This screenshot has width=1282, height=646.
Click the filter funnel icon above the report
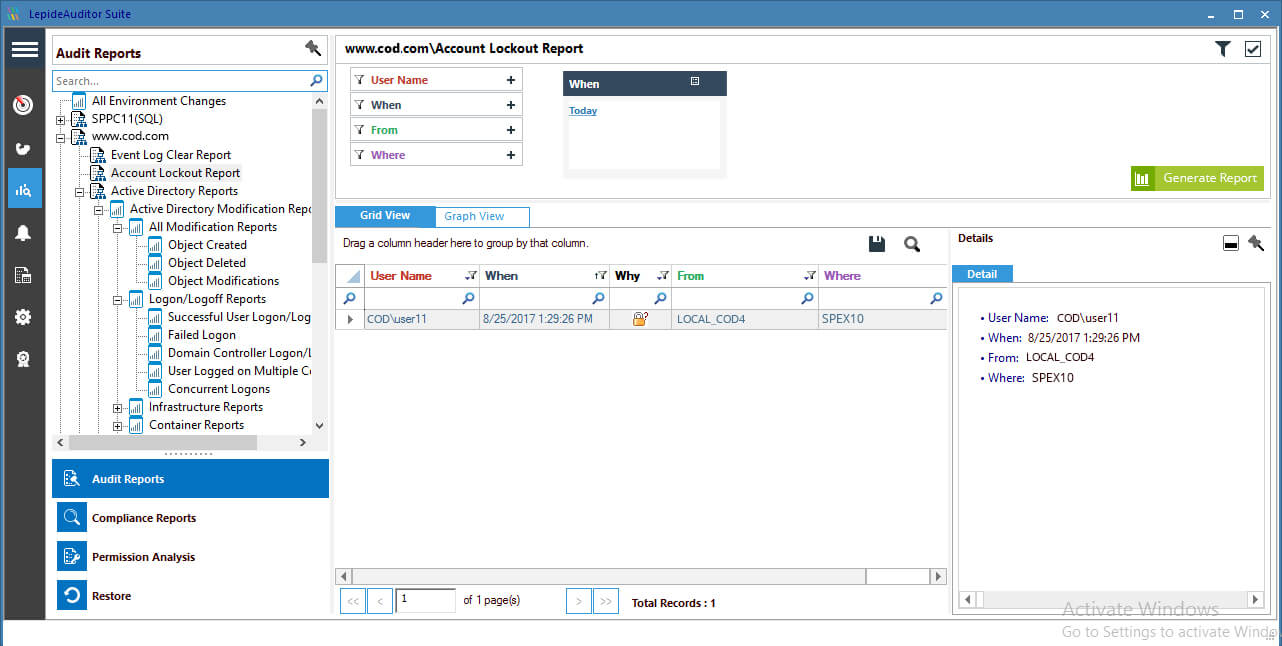click(x=1222, y=48)
